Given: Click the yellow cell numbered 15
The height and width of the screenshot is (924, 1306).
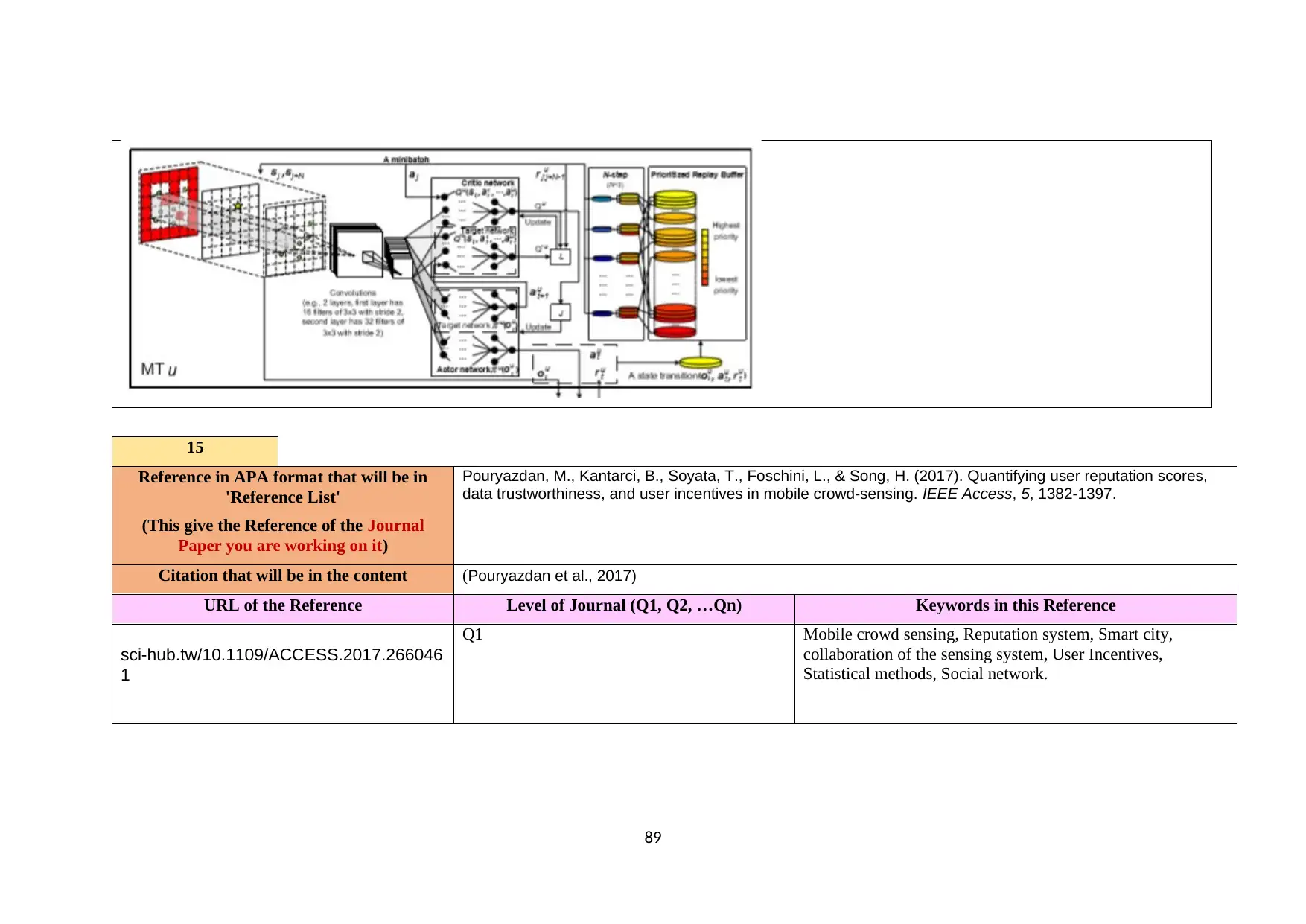Looking at the screenshot, I should 195,451.
